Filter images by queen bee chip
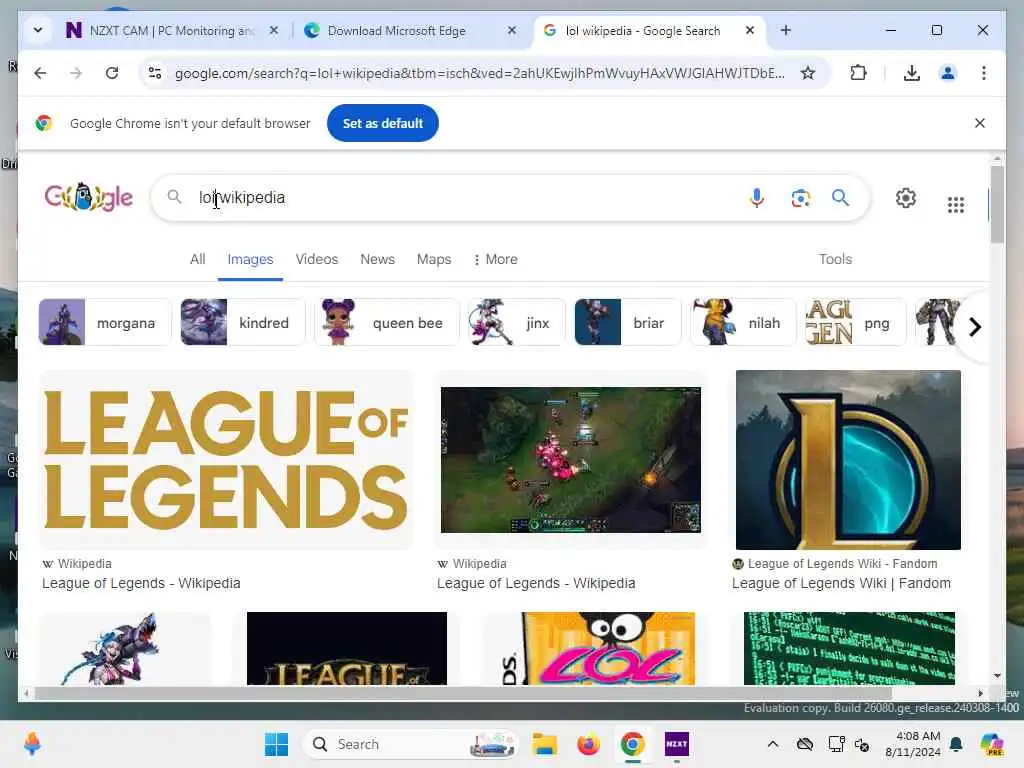This screenshot has width=1024, height=768. [x=387, y=322]
